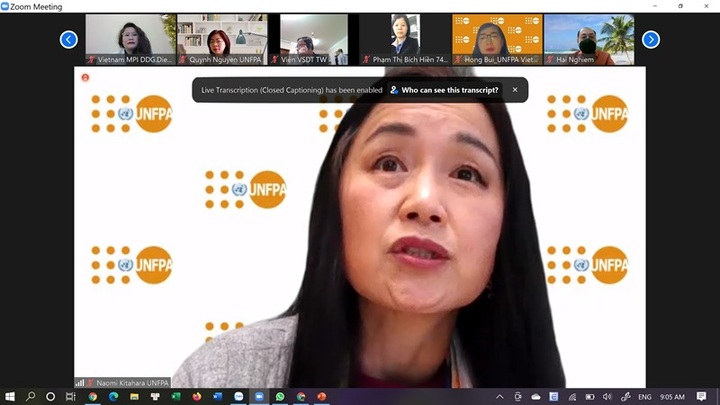Open PowerPoint from the taskbar

point(321,396)
